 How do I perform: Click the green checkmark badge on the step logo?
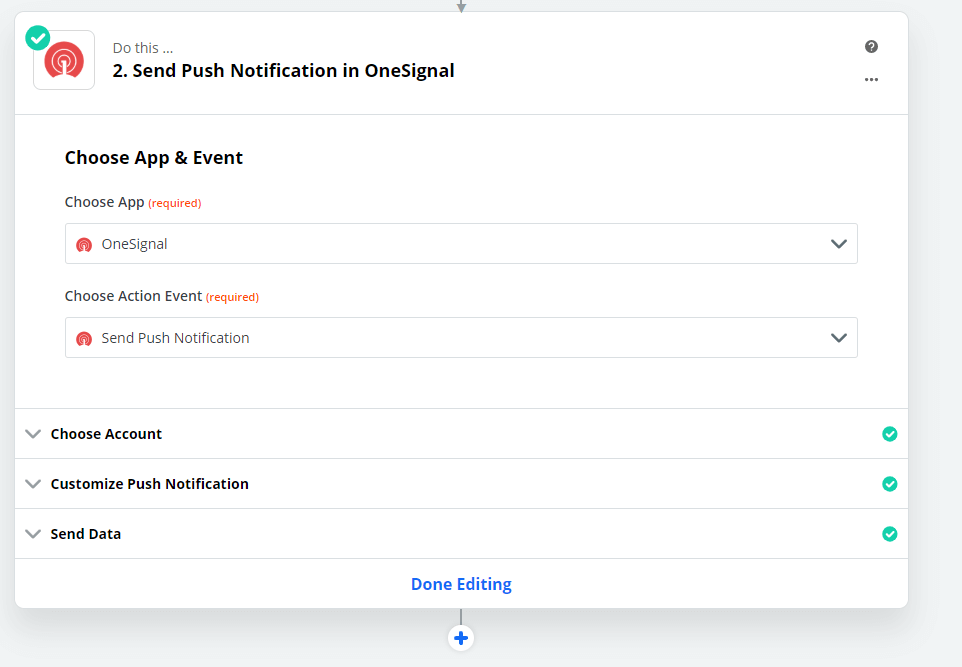(38, 38)
